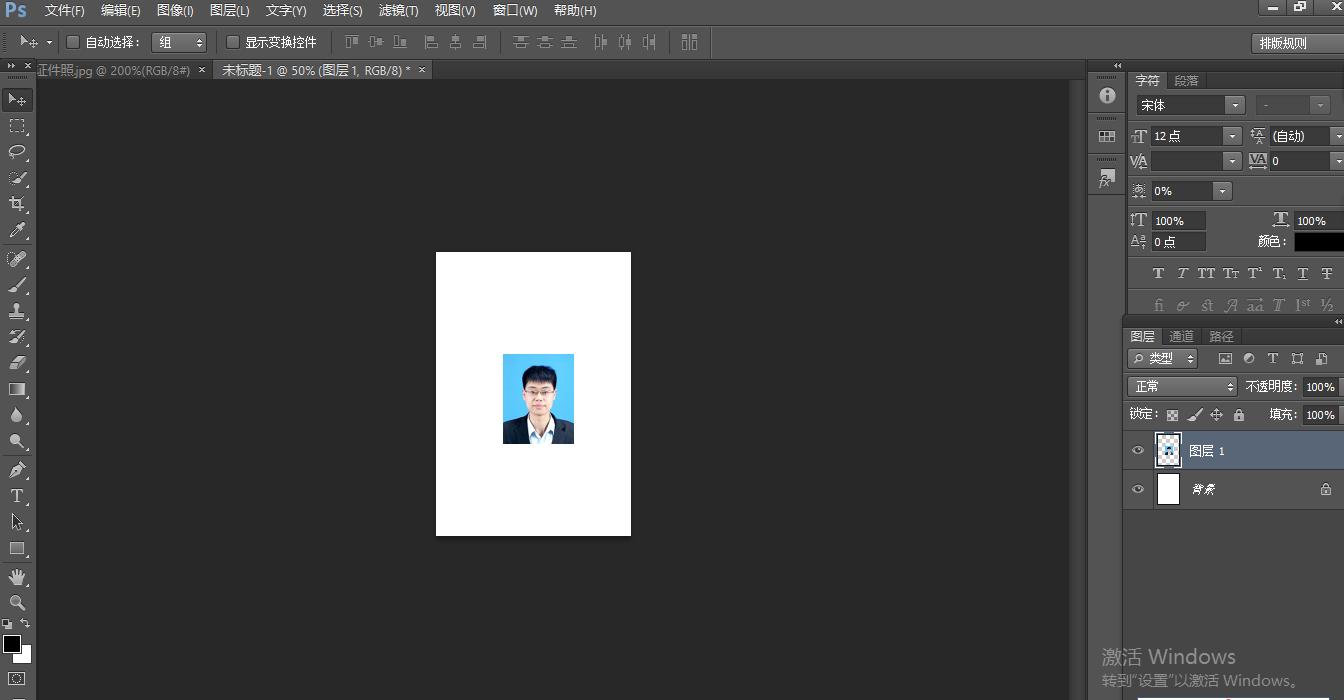Screen dimensions: 1344x700
Task: Select the 背景 layer thumbnail
Action: coord(1168,489)
